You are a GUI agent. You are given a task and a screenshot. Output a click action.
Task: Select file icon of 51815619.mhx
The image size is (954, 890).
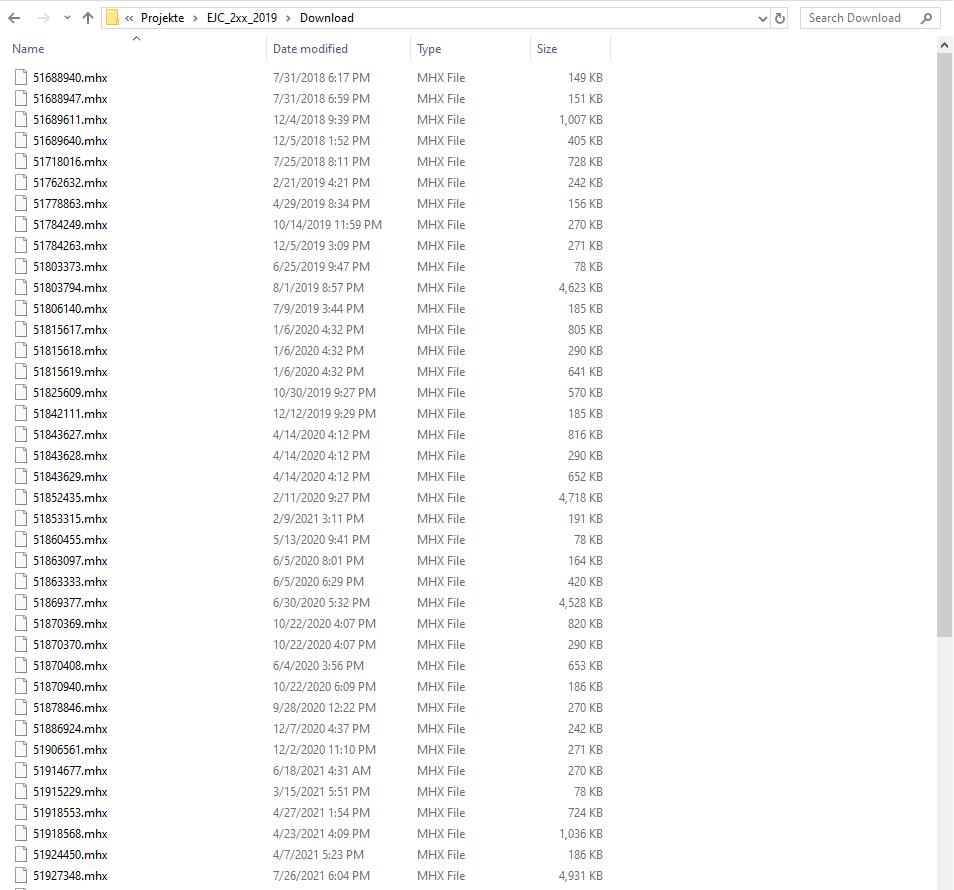coord(21,371)
